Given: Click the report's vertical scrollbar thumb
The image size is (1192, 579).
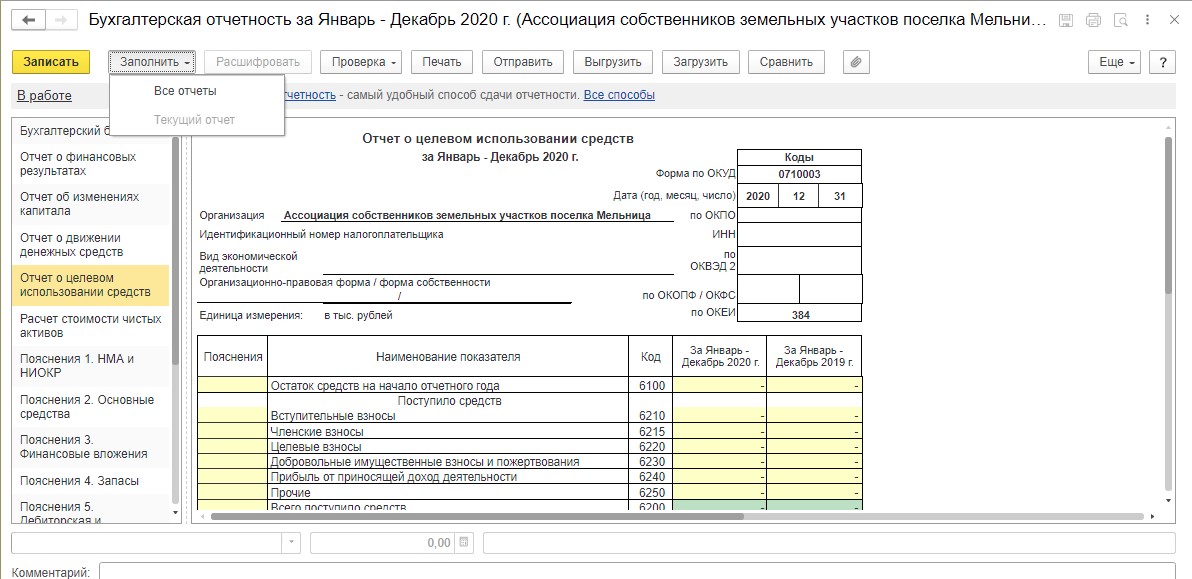Looking at the screenshot, I should (x=1169, y=215).
